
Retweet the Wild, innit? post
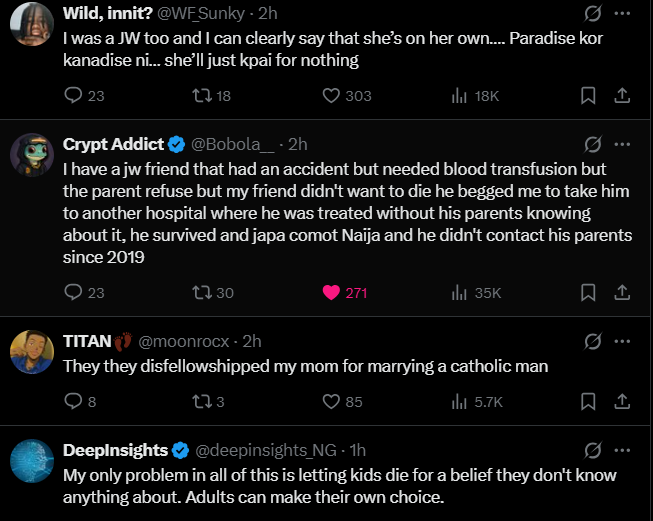(x=200, y=96)
